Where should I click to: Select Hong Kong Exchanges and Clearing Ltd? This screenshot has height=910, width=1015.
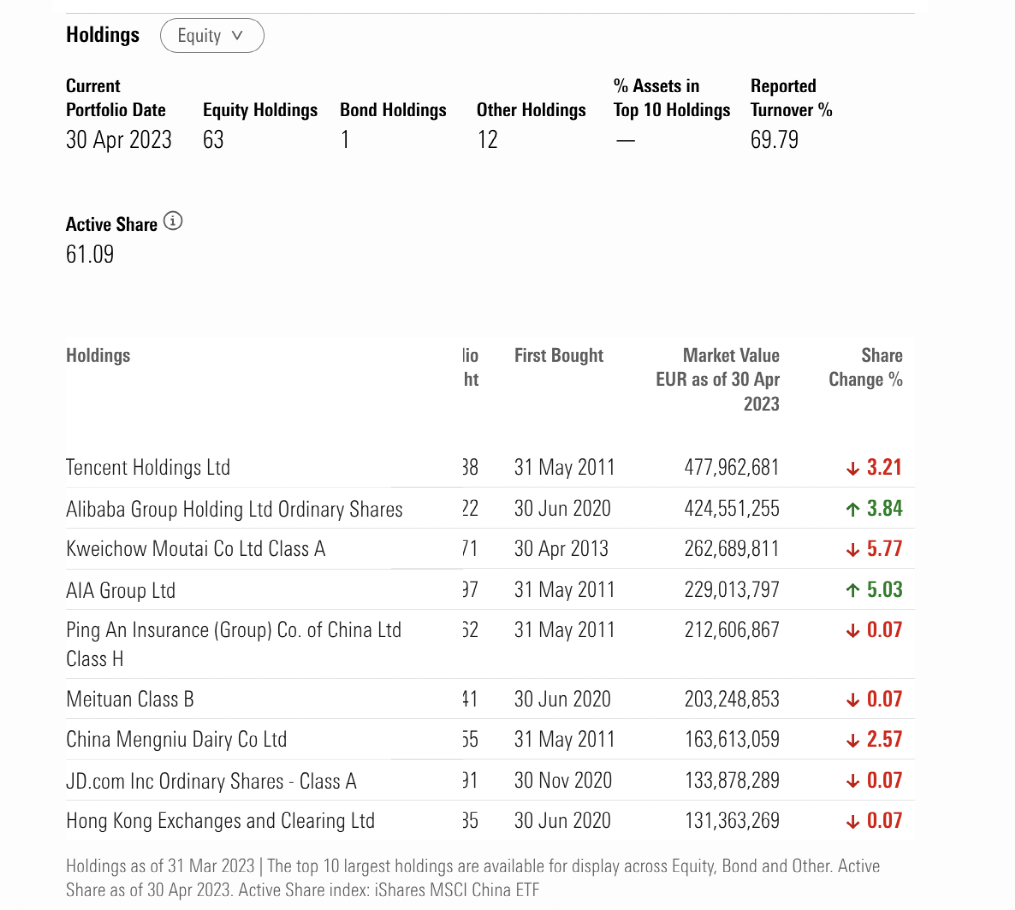tap(220, 821)
